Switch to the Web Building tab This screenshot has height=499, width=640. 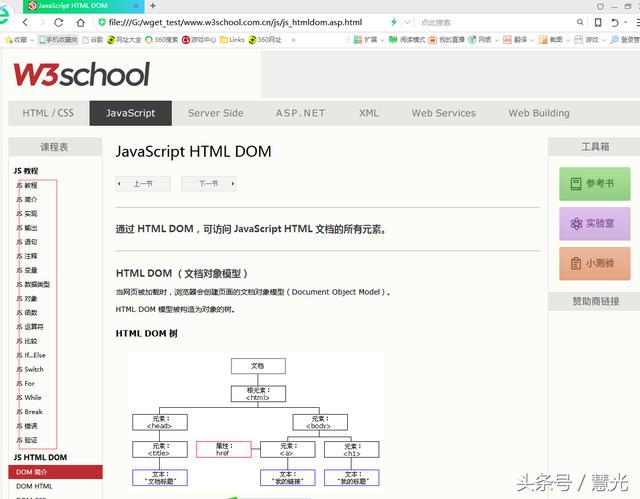pos(539,113)
